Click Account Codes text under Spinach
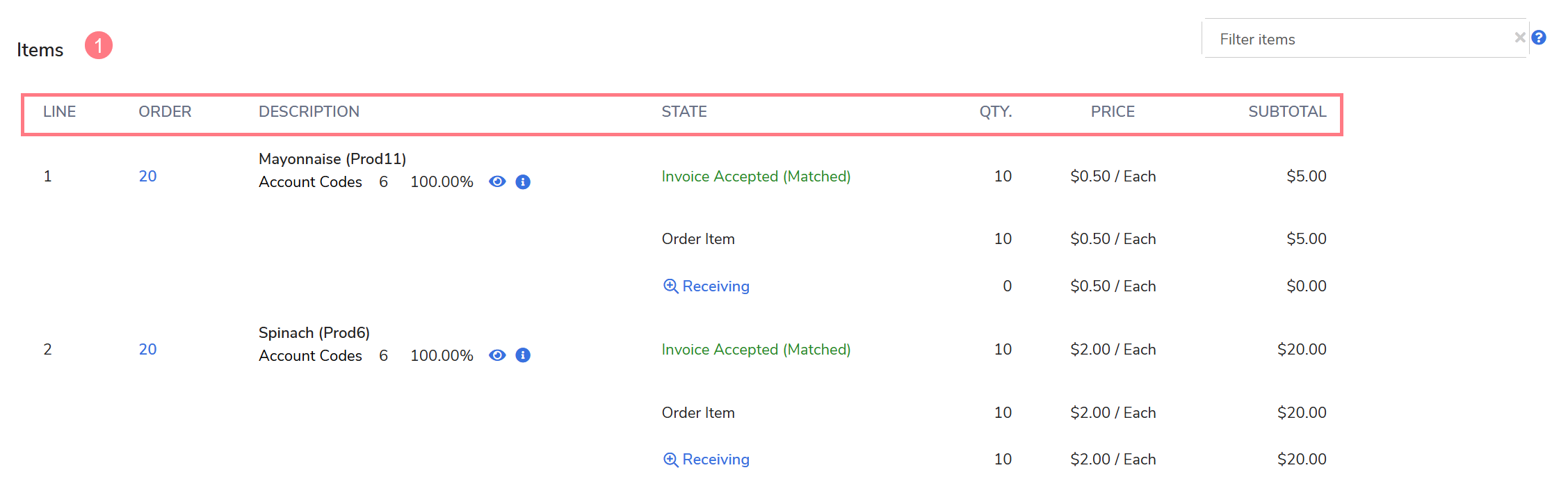The height and width of the screenshot is (486, 1568). click(310, 356)
